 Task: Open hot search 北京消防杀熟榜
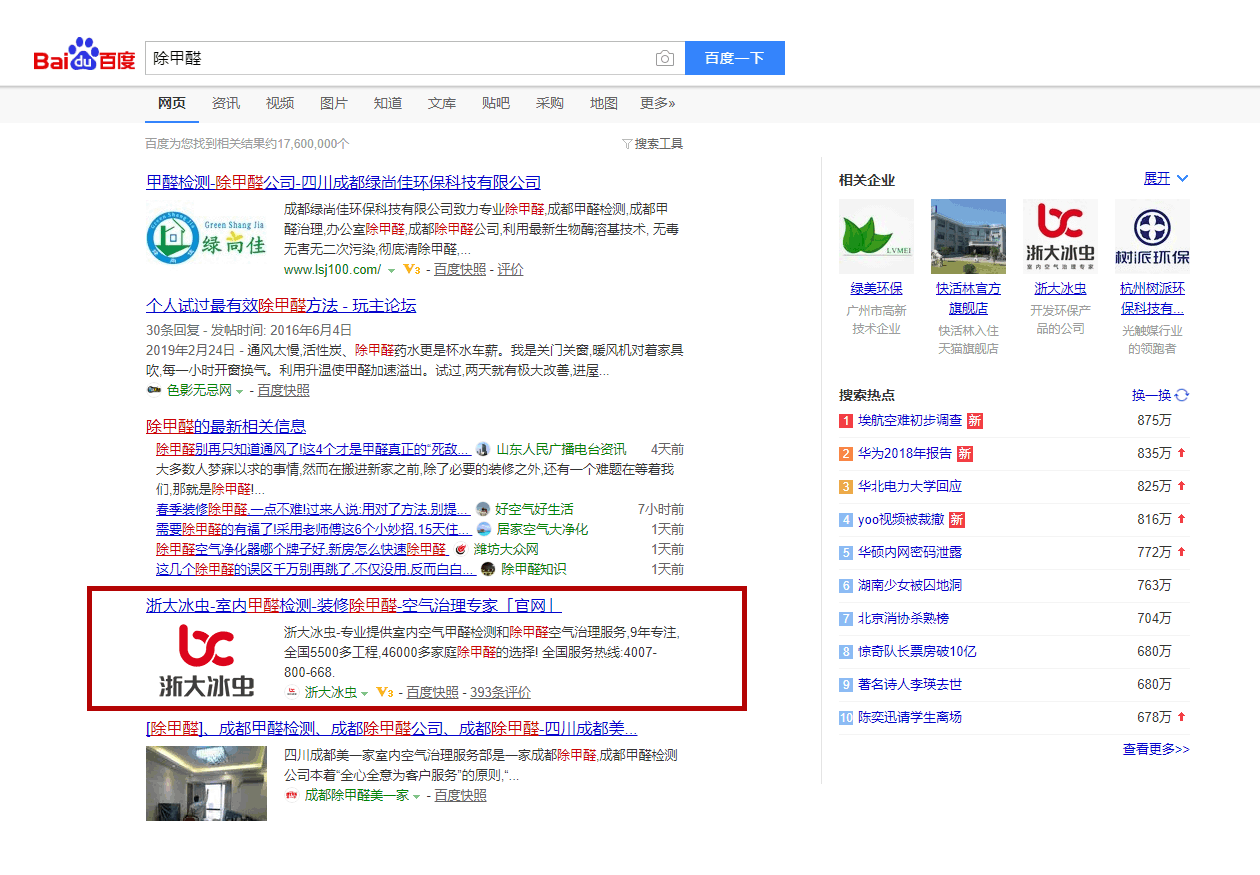click(x=903, y=618)
